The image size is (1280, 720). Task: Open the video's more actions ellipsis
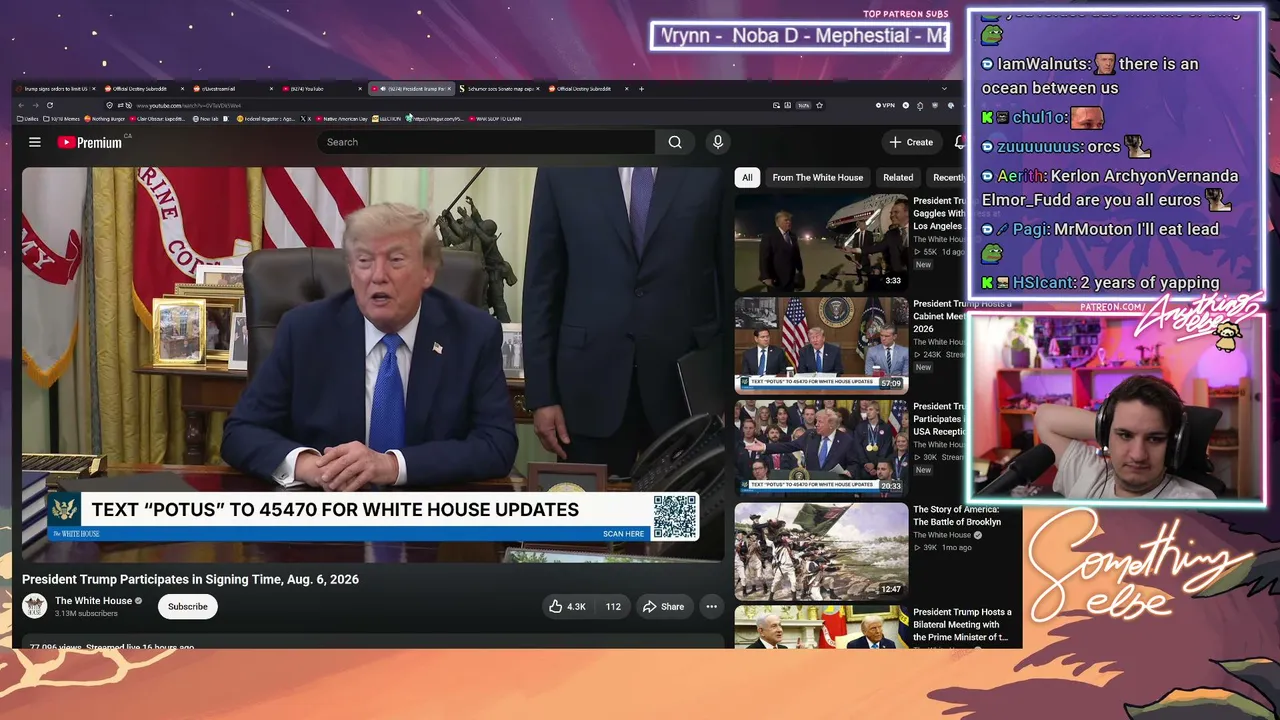point(711,607)
